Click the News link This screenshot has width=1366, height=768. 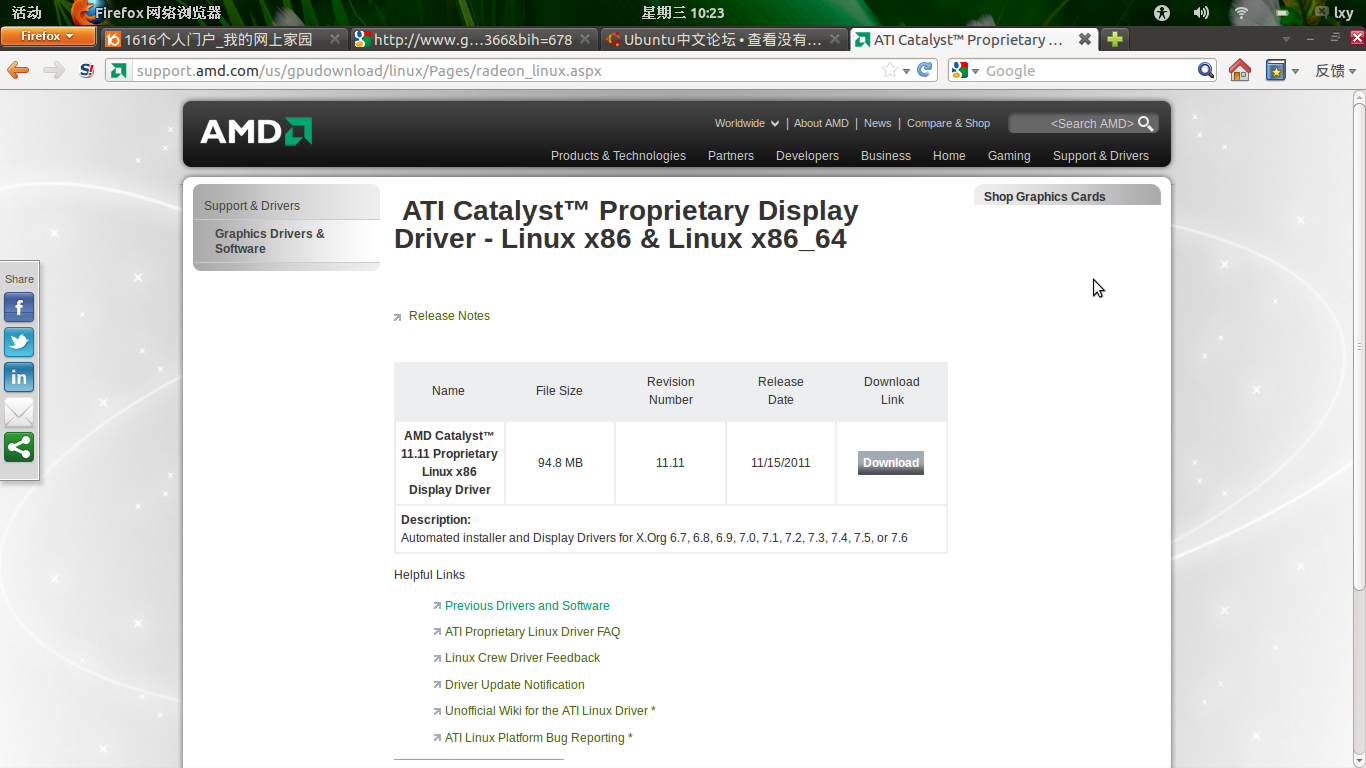coord(877,123)
